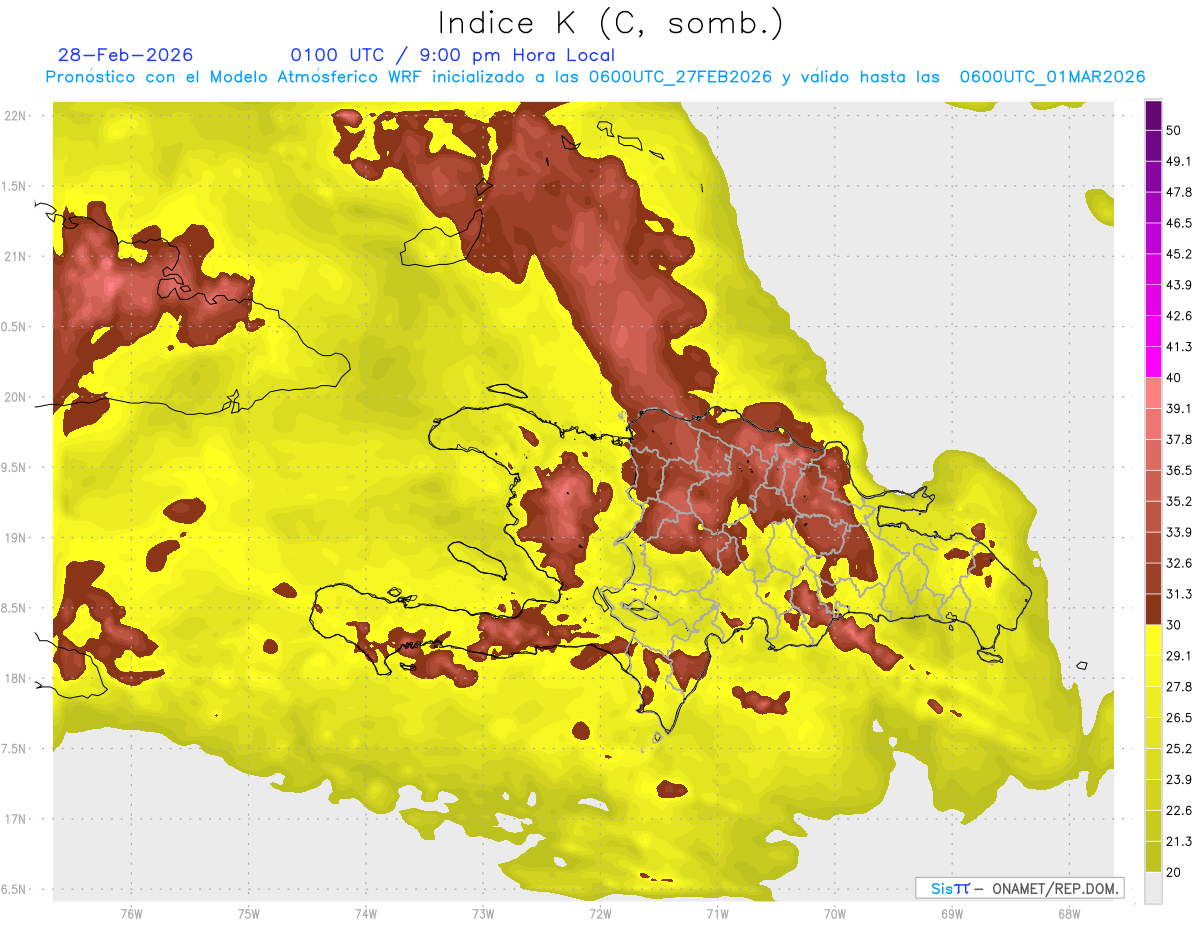The height and width of the screenshot is (927, 1200).
Task: Click the "18N" latitude label
Action: (17, 678)
